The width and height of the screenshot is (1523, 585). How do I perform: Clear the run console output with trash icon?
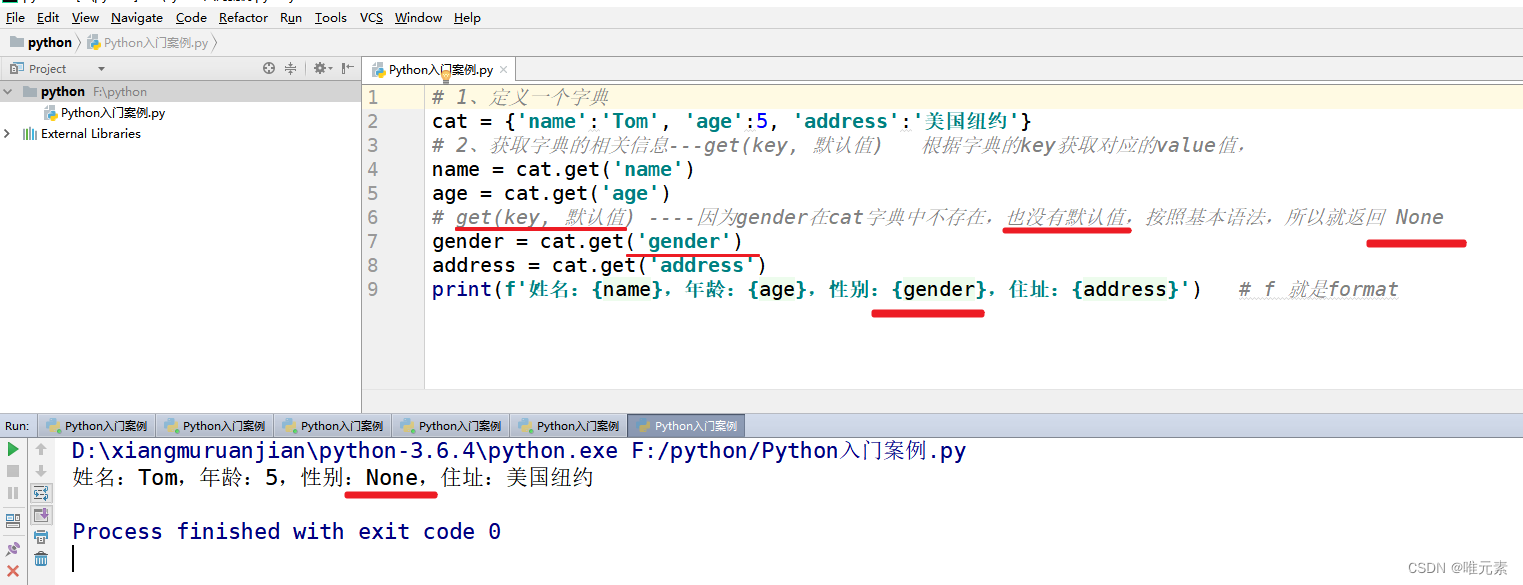click(40, 558)
